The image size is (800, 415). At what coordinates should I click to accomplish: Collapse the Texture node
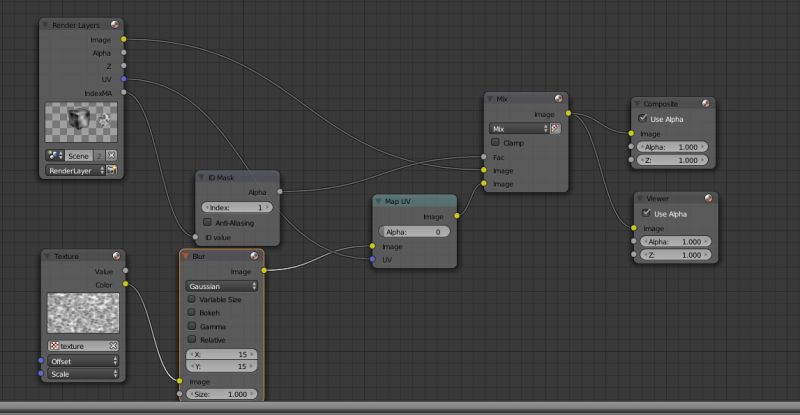point(47,256)
